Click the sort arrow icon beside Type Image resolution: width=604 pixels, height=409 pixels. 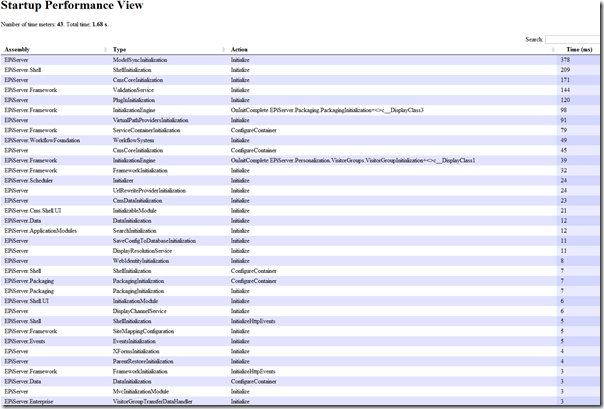pyautogui.click(x=223, y=50)
